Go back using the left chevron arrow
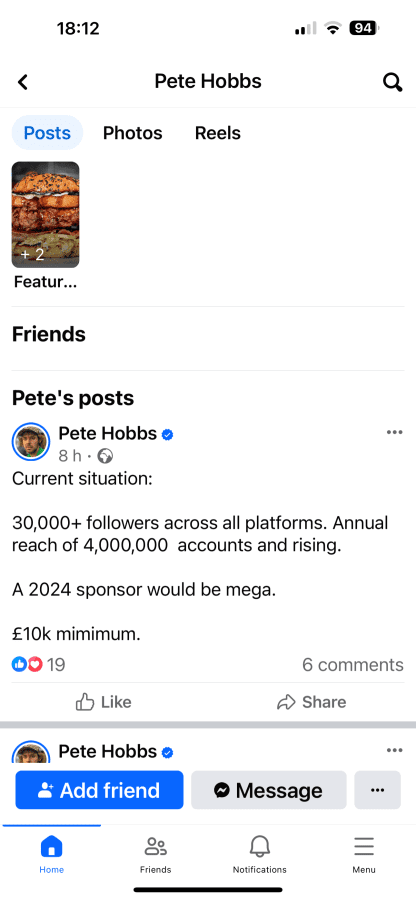The width and height of the screenshot is (416, 900). tap(22, 82)
